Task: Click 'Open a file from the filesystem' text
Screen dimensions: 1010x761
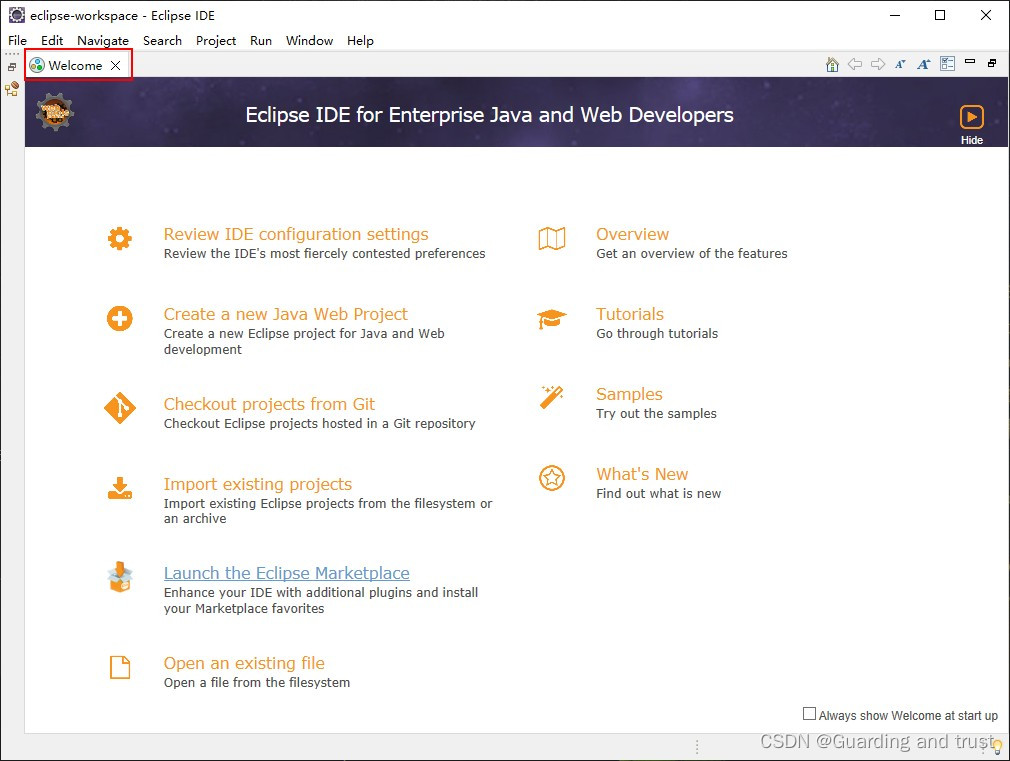Action: click(x=257, y=682)
